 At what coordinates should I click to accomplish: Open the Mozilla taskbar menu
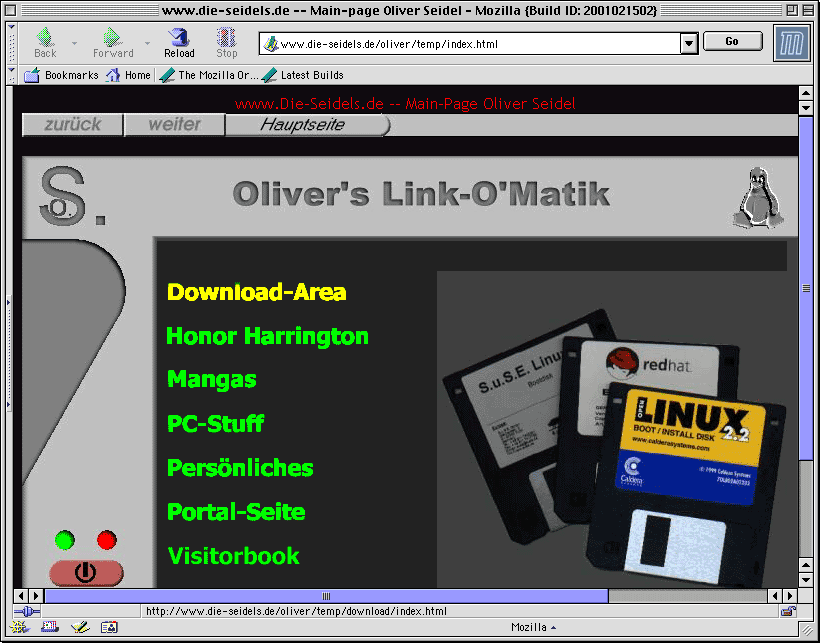pos(533,627)
